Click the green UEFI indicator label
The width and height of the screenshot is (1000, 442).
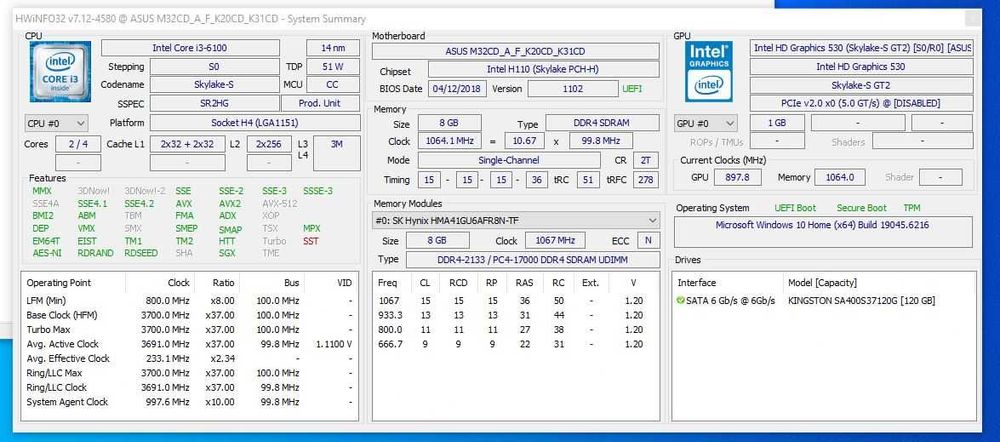pos(633,89)
